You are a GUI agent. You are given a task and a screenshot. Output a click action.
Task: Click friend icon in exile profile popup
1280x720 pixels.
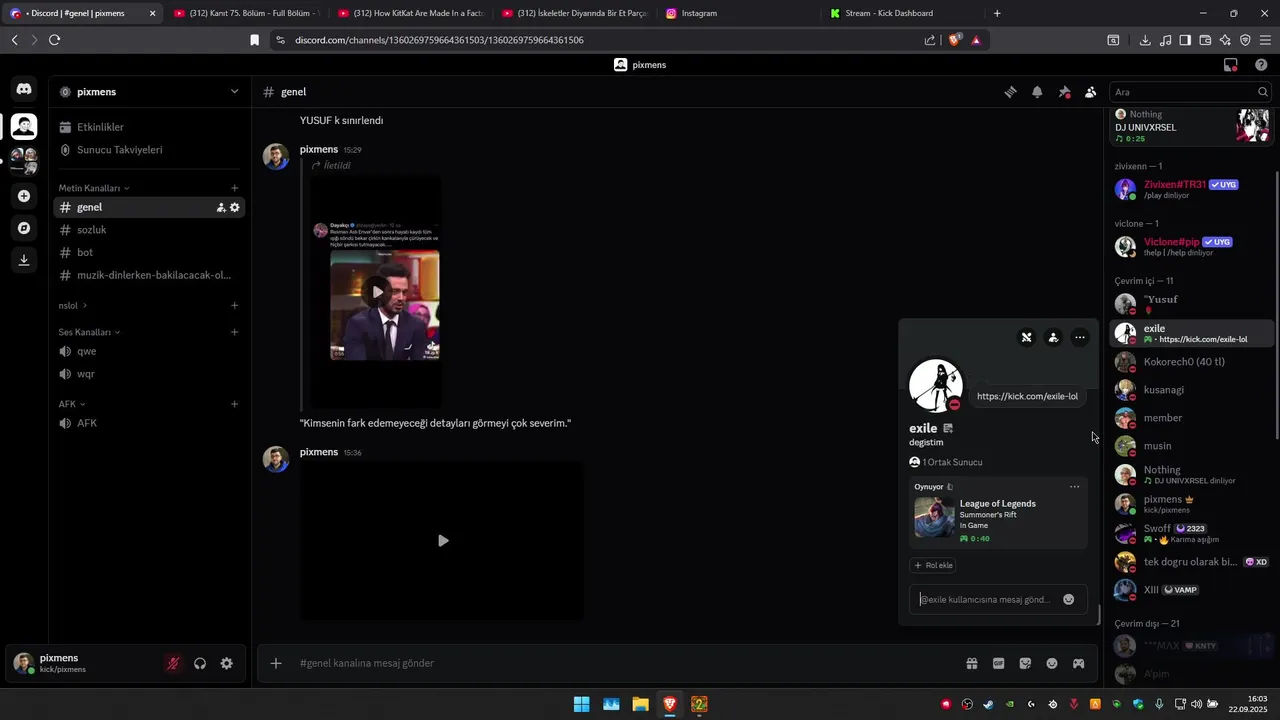1053,338
